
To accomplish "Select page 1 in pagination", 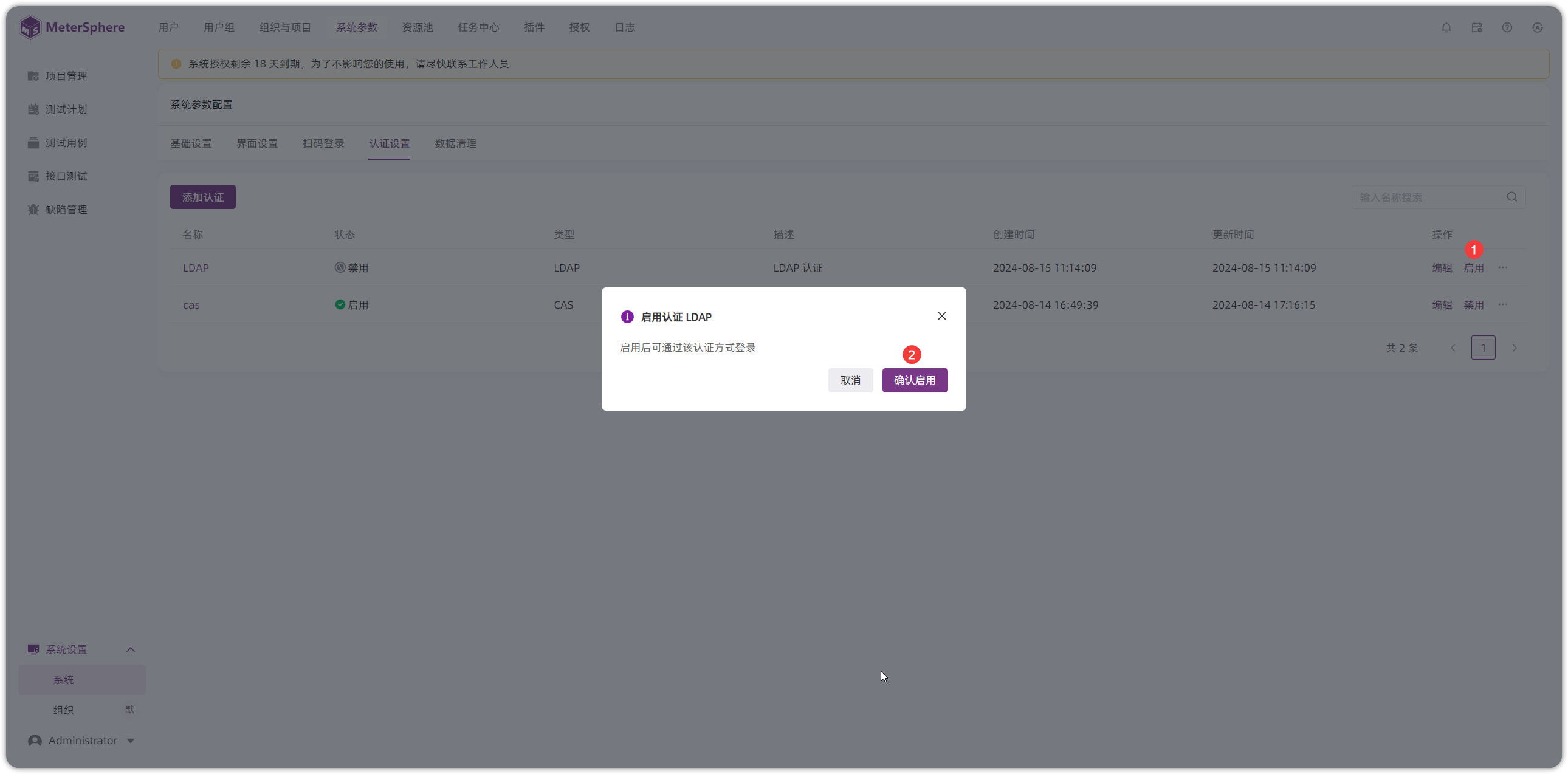I will coord(1484,348).
